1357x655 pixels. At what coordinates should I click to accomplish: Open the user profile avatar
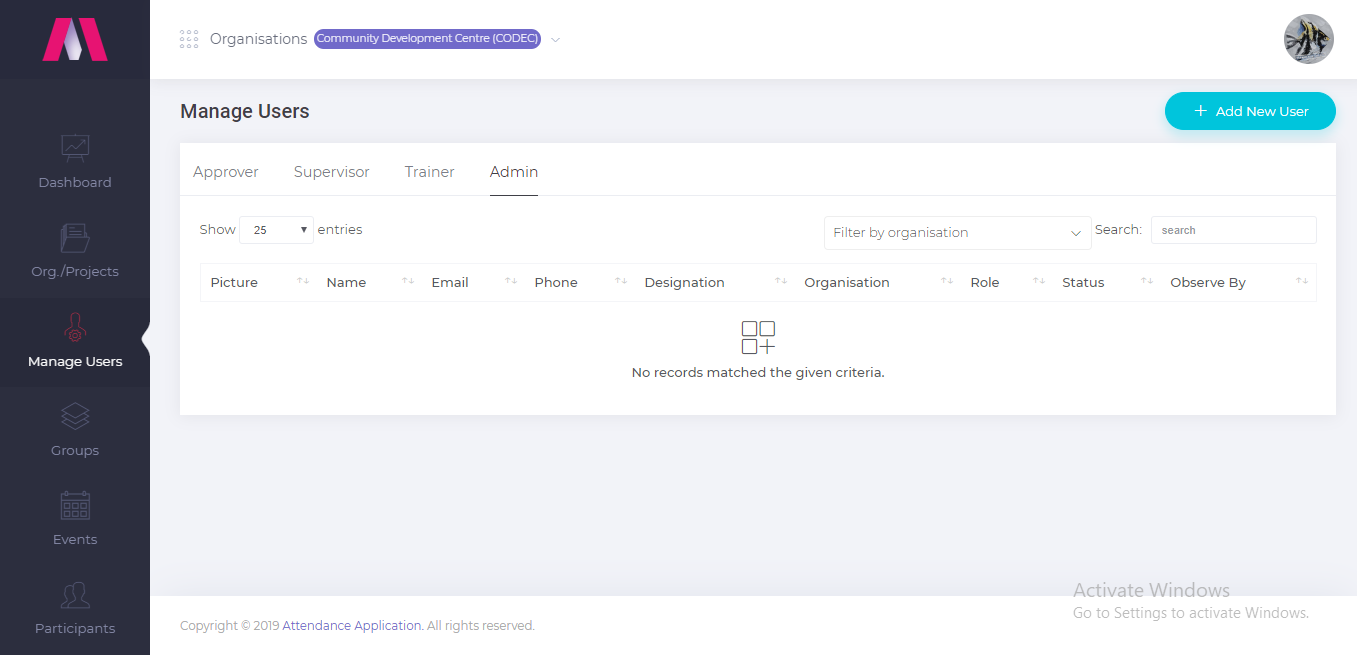tap(1308, 39)
